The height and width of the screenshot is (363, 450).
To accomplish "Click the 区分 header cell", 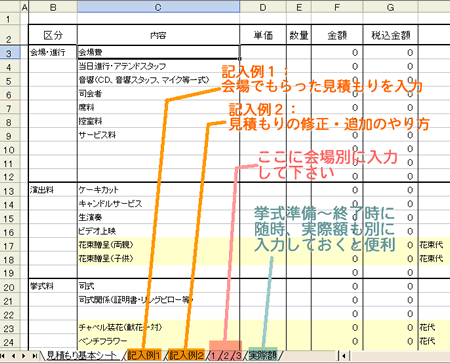I will (x=53, y=35).
